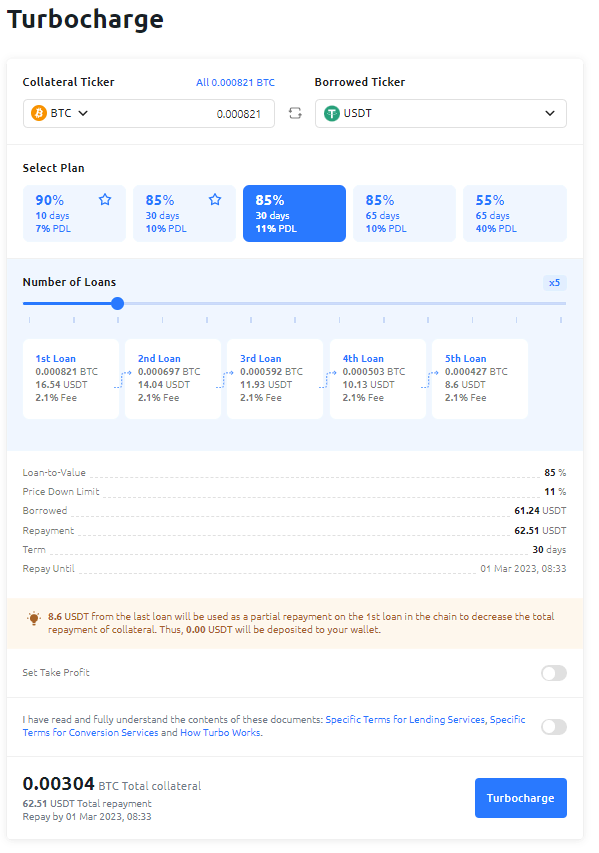This screenshot has height=853, width=599.
Task: Click the lightbulb hint icon
Action: coord(34,618)
